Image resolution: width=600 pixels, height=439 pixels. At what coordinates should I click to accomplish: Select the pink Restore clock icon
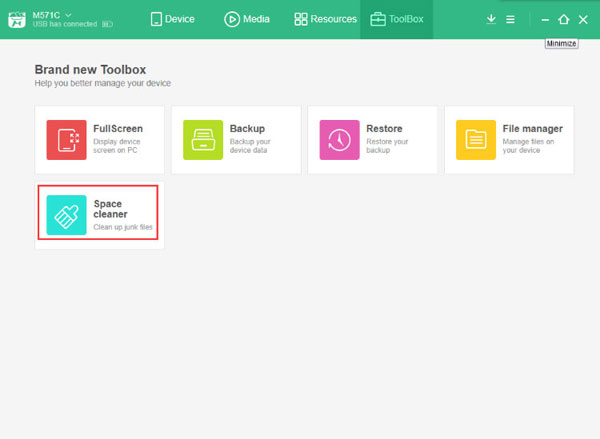click(x=340, y=140)
